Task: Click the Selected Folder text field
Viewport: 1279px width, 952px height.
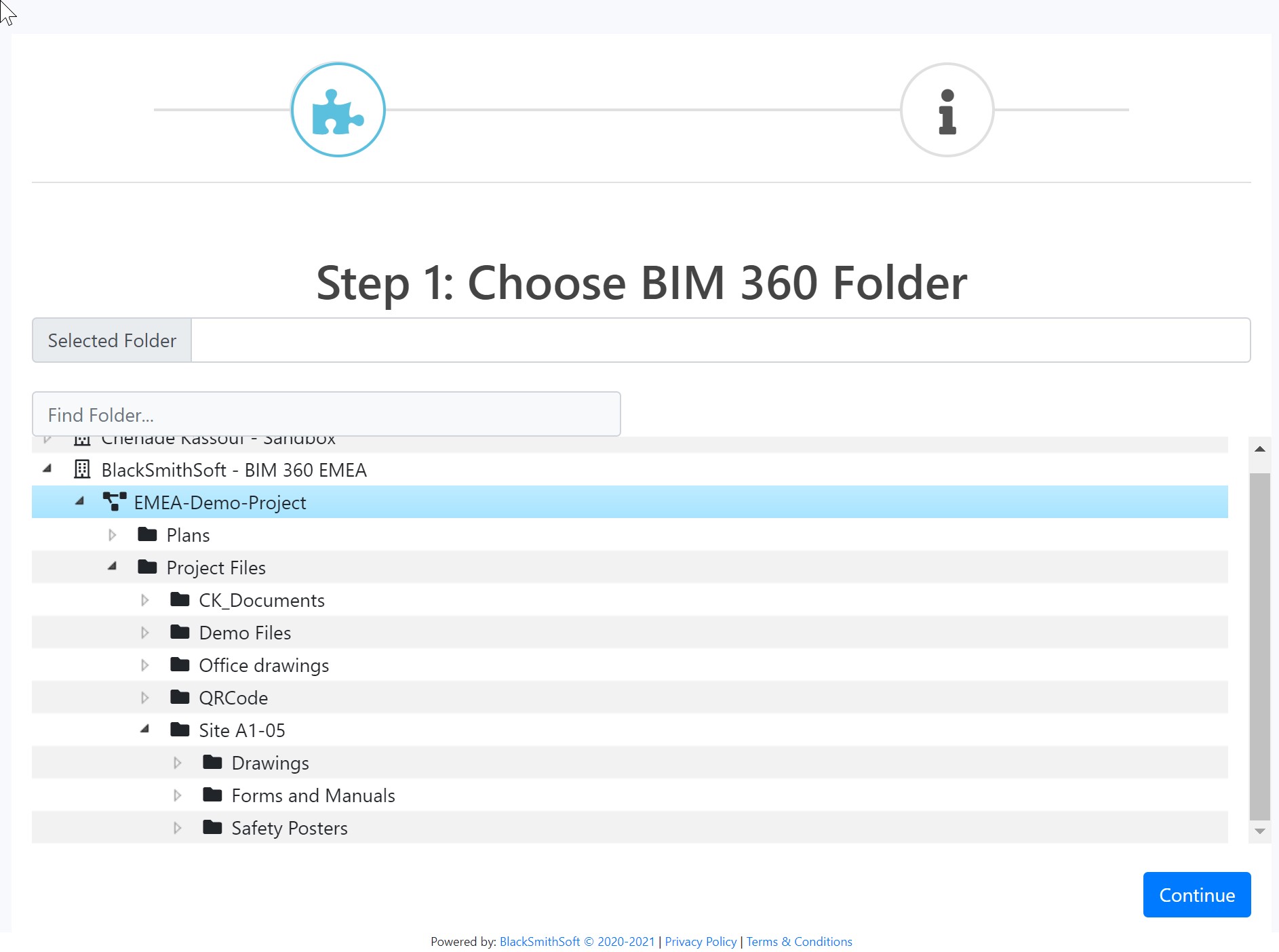Action: [x=721, y=340]
